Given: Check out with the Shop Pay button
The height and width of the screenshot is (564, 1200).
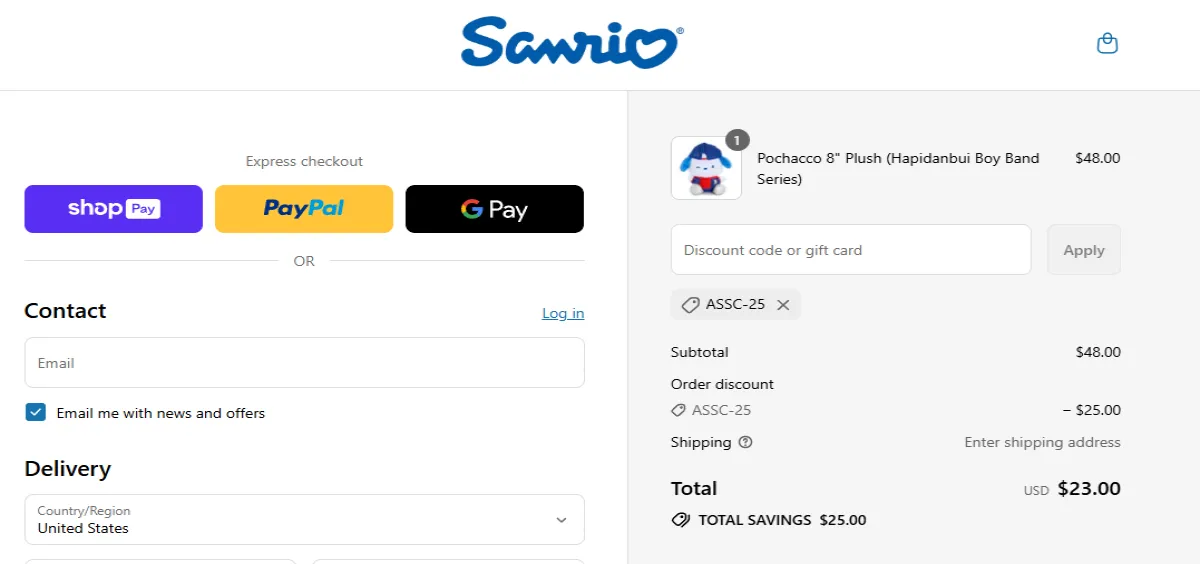Looking at the screenshot, I should tap(114, 209).
